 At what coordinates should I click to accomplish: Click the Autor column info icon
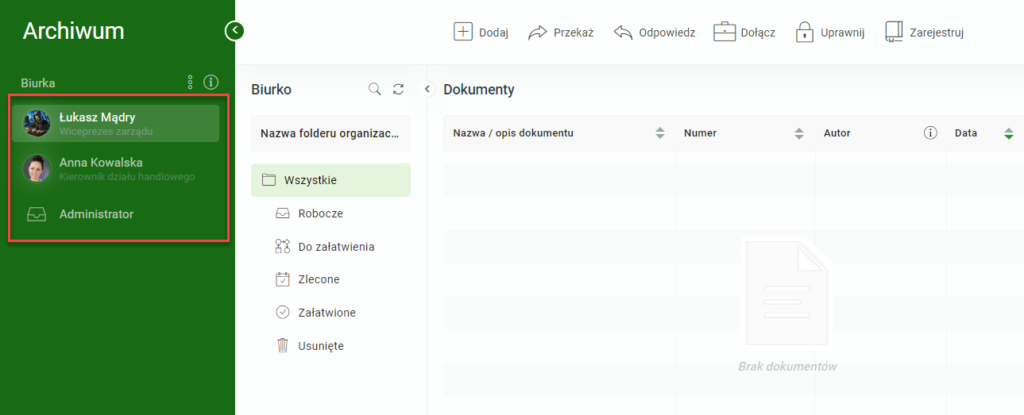coord(931,133)
